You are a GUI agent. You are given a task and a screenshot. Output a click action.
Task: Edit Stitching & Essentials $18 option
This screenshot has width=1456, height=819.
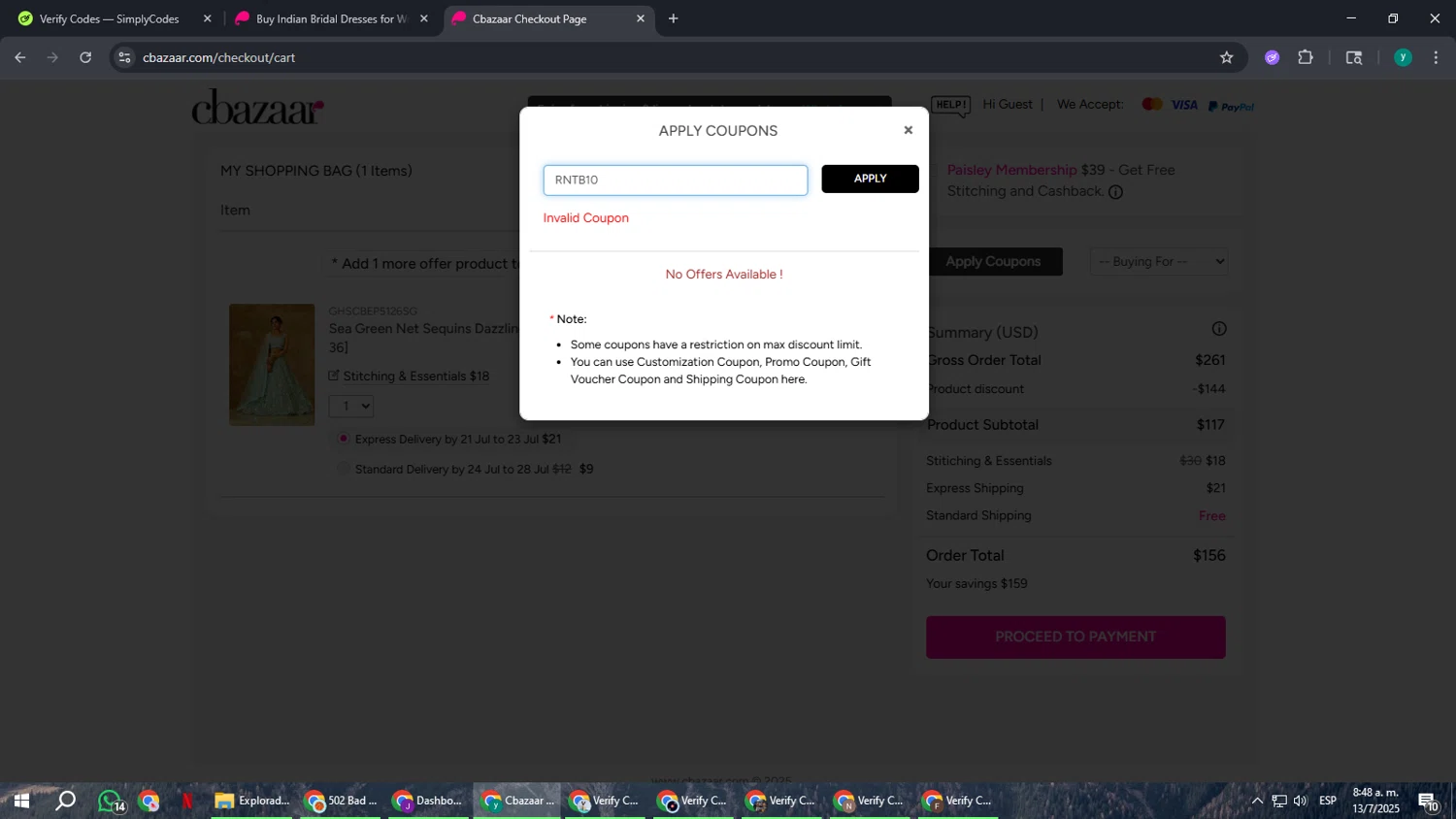(x=409, y=376)
